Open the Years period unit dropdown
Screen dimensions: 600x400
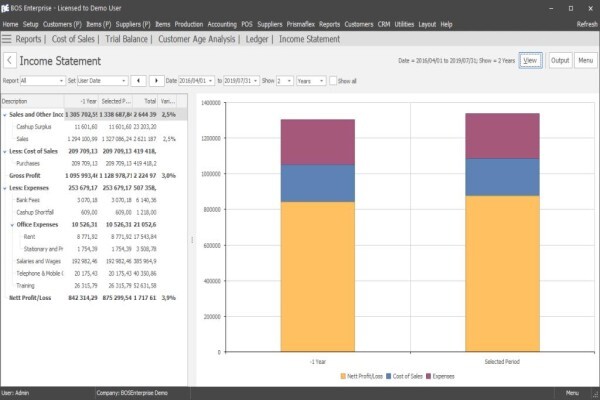(x=311, y=81)
